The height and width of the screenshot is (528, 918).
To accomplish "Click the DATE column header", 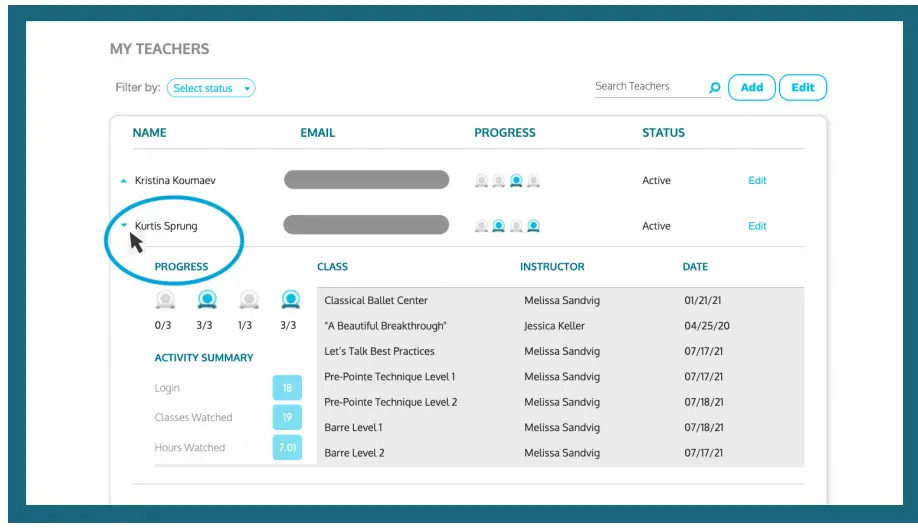I will pos(695,267).
